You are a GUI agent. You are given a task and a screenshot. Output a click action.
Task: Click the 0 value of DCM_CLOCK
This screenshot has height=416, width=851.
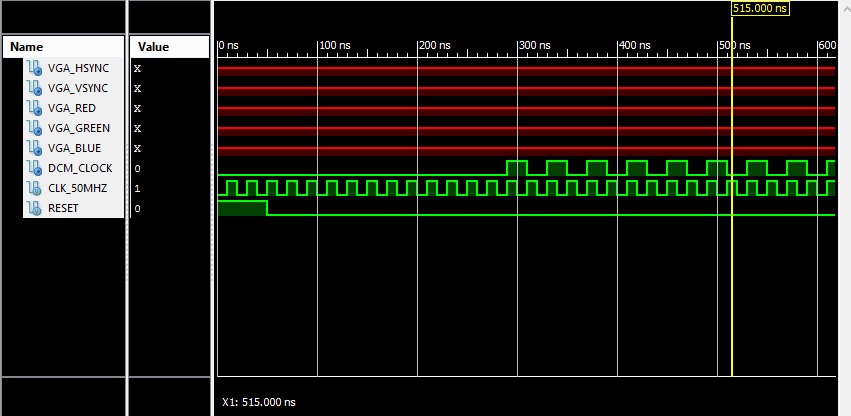pos(137,169)
